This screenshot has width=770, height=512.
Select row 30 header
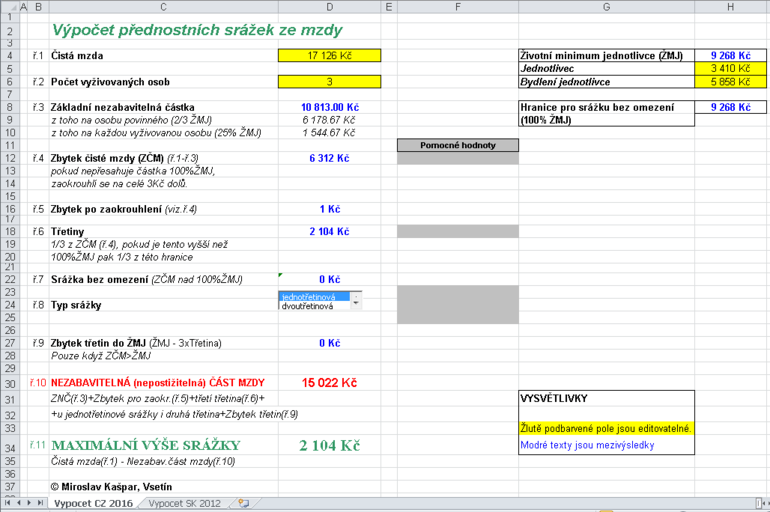coord(10,383)
